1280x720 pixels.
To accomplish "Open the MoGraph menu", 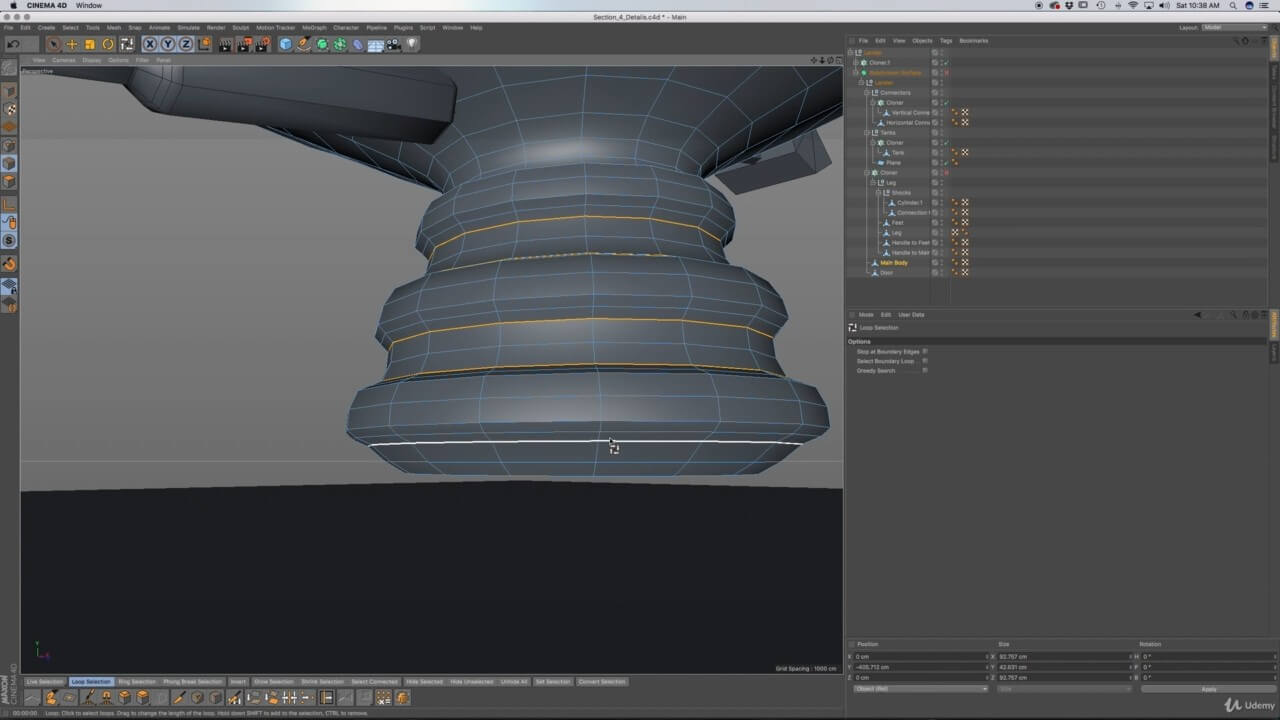I will (x=314, y=27).
